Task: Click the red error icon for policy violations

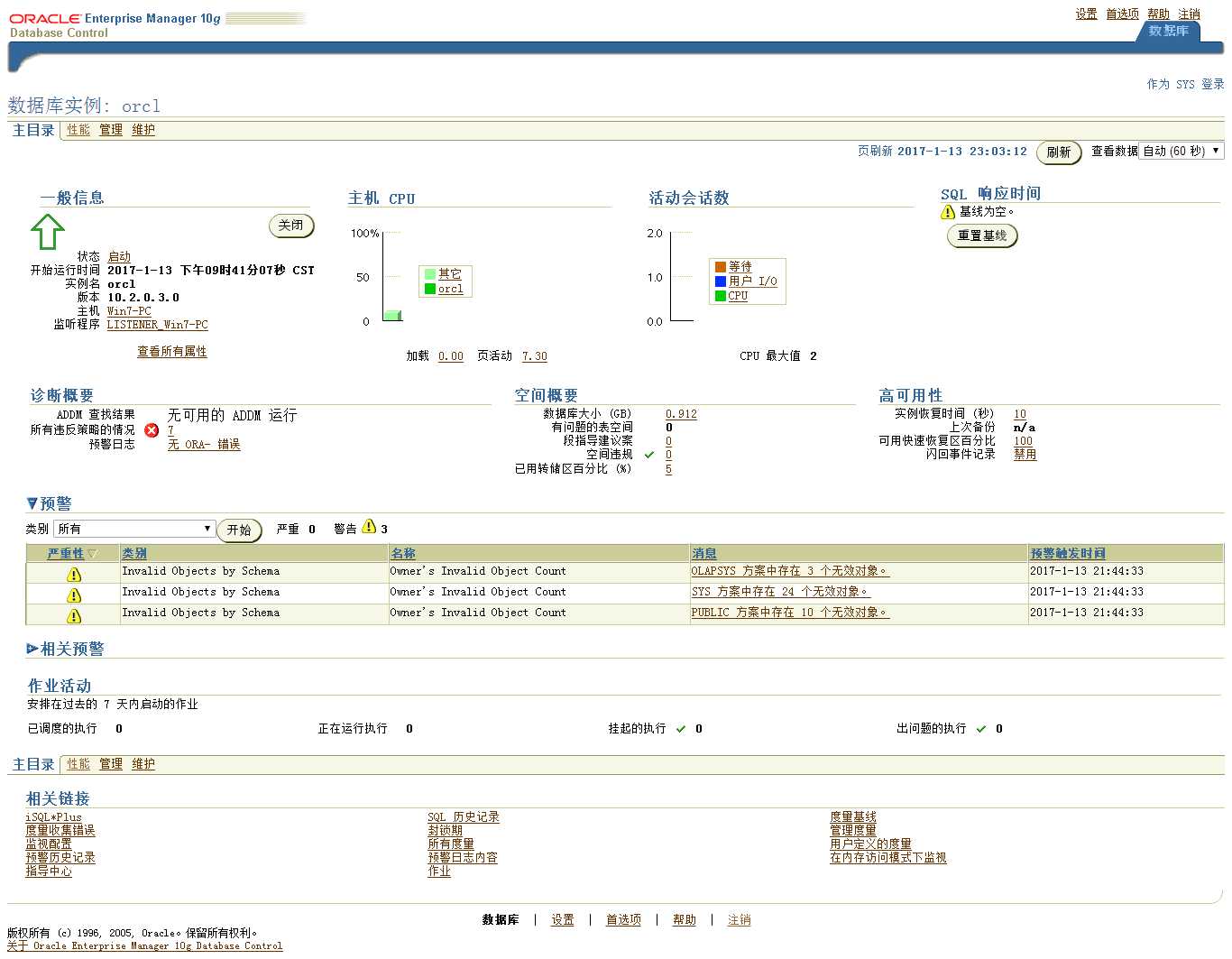Action: pos(152,430)
